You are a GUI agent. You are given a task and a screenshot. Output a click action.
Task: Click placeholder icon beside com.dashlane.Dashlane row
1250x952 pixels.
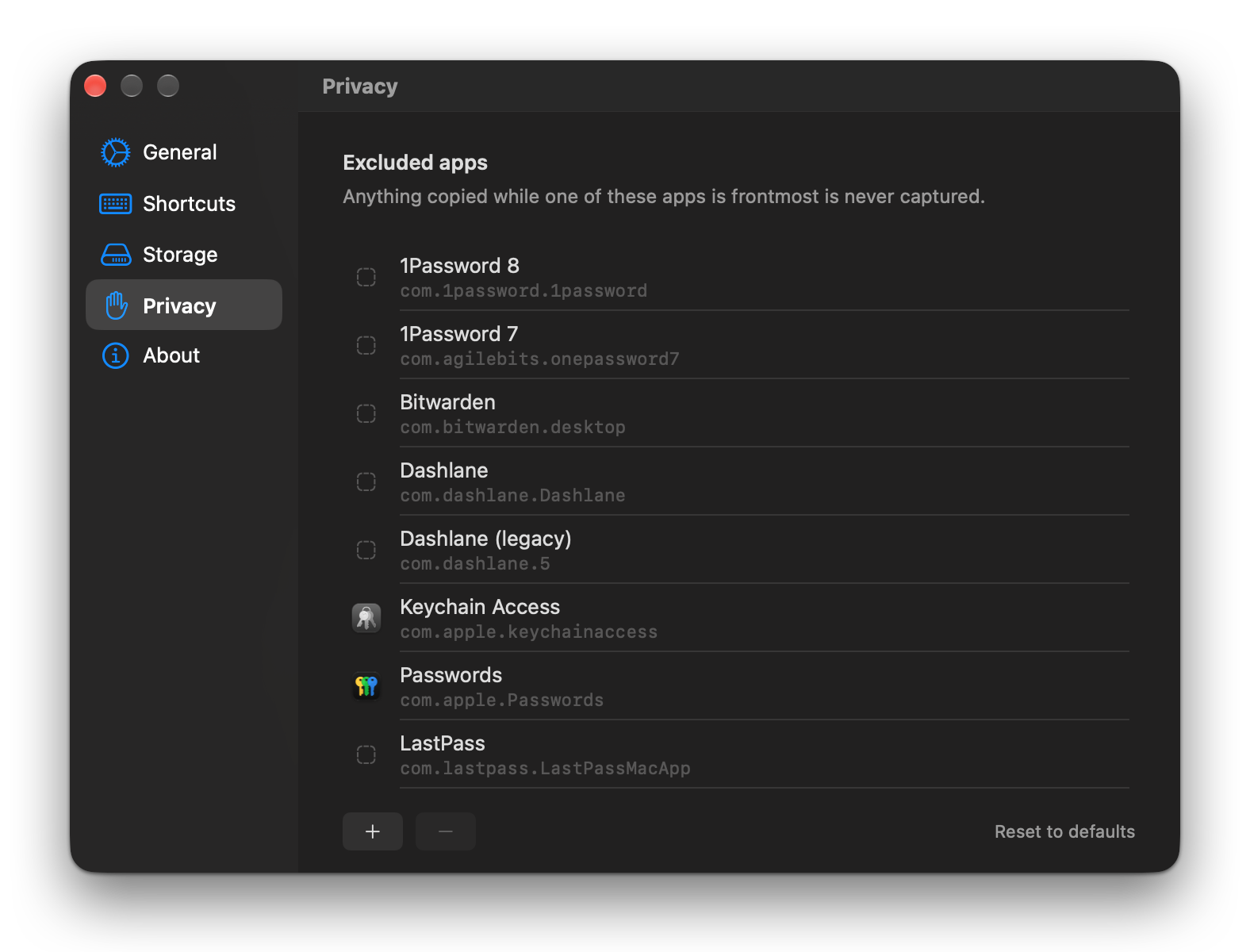click(366, 482)
